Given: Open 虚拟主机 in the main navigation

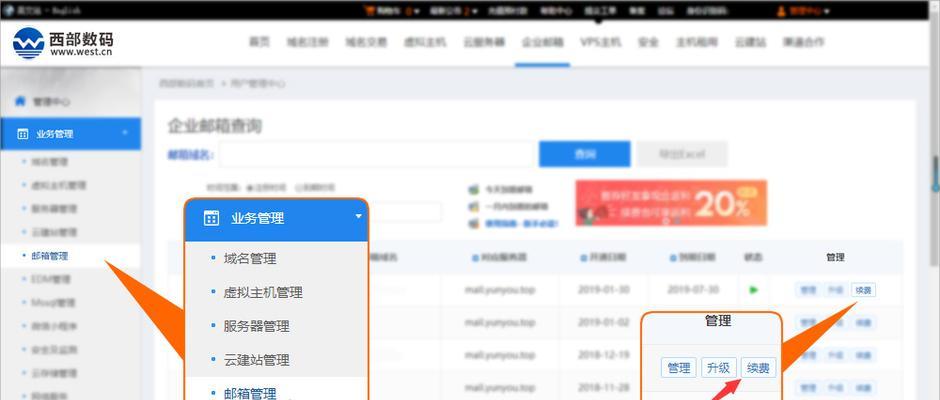Looking at the screenshot, I should point(425,42).
